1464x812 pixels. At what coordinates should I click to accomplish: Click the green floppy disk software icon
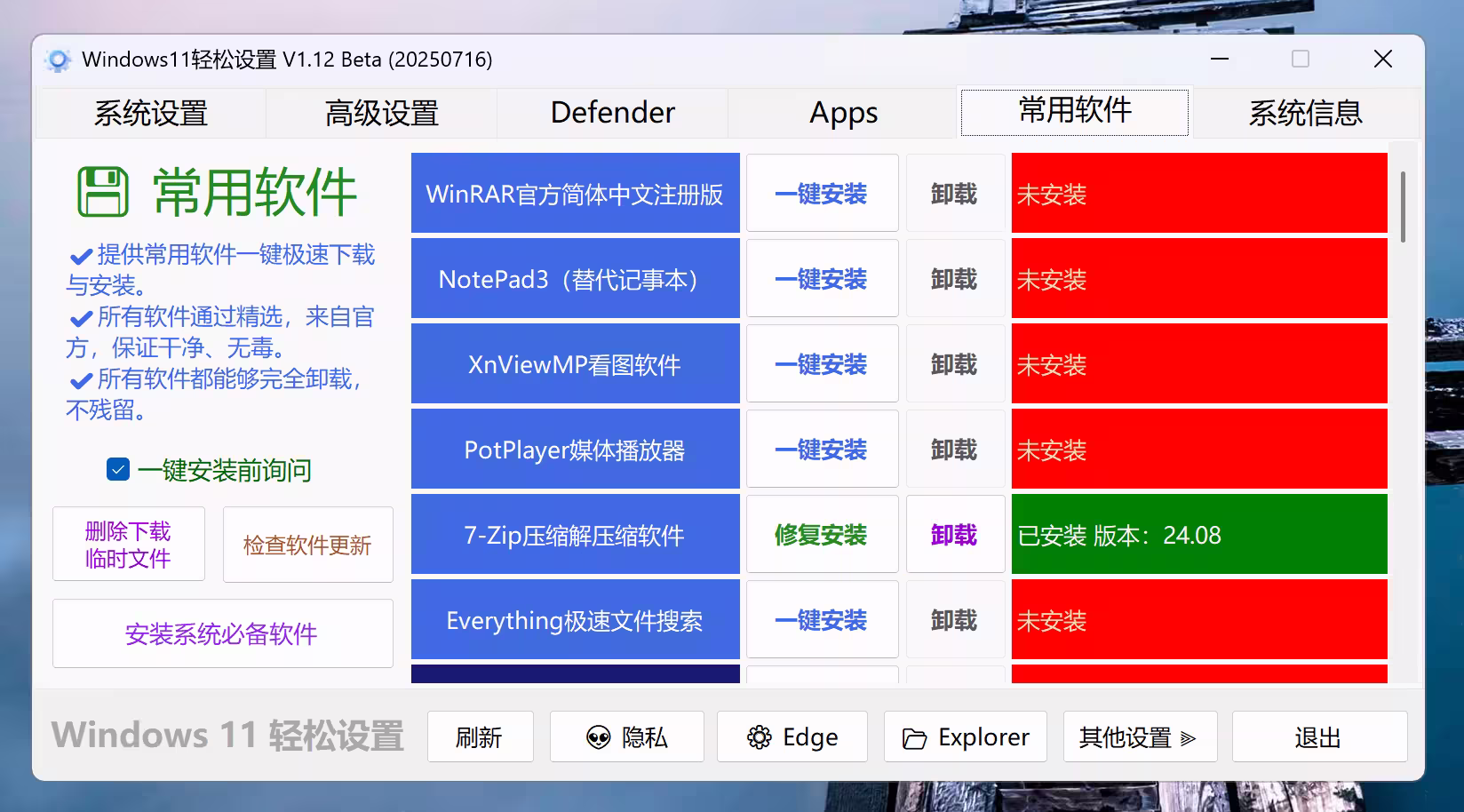pyautogui.click(x=103, y=192)
